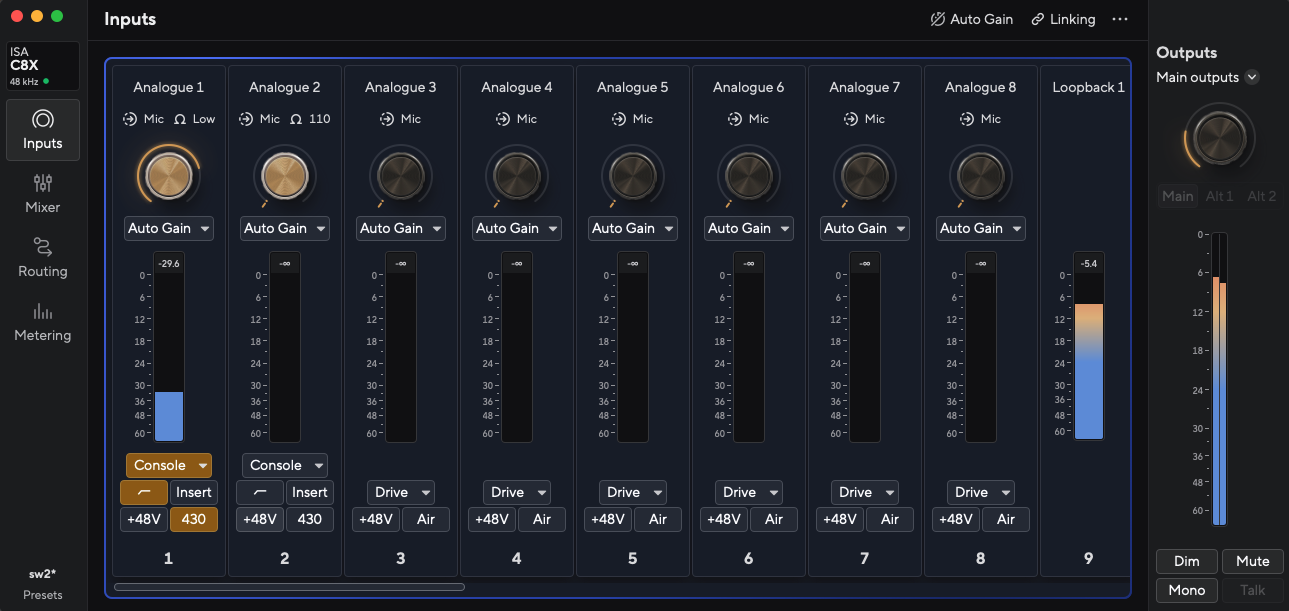Open Drive dropdown on channel 6

[x=749, y=492]
